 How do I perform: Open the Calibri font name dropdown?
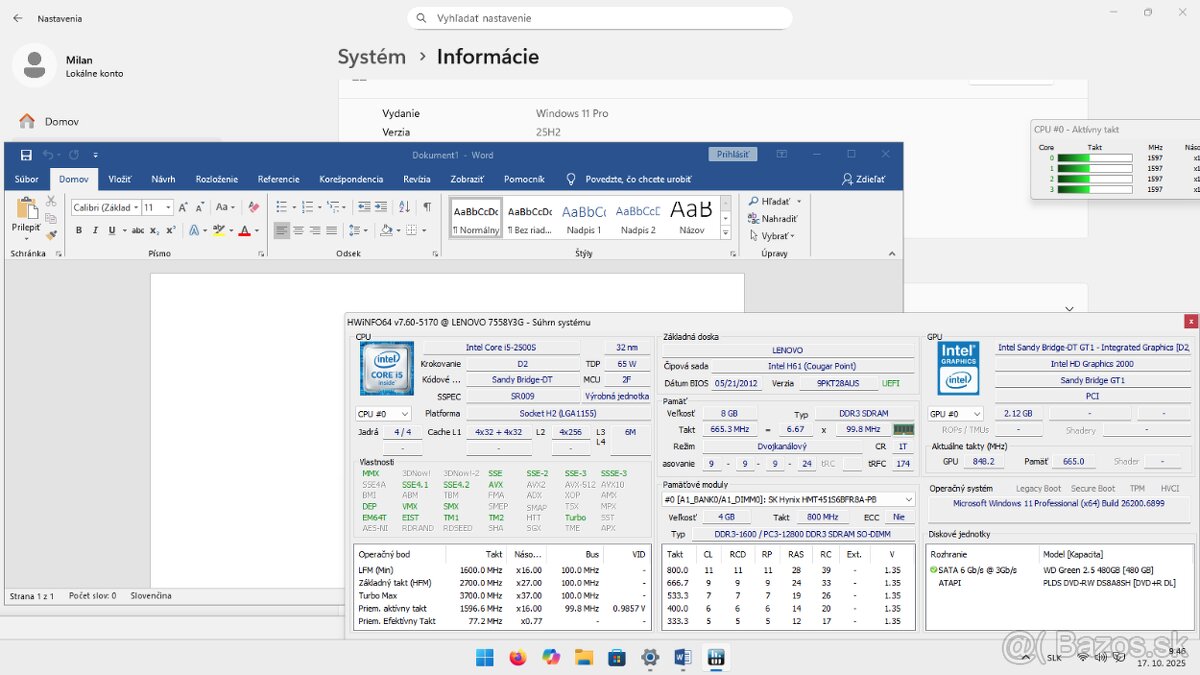click(x=104, y=207)
